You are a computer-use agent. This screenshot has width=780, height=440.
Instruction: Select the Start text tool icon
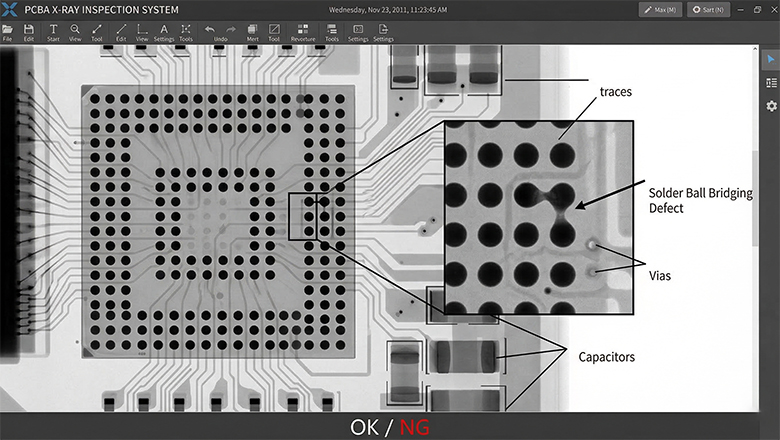click(x=53, y=30)
